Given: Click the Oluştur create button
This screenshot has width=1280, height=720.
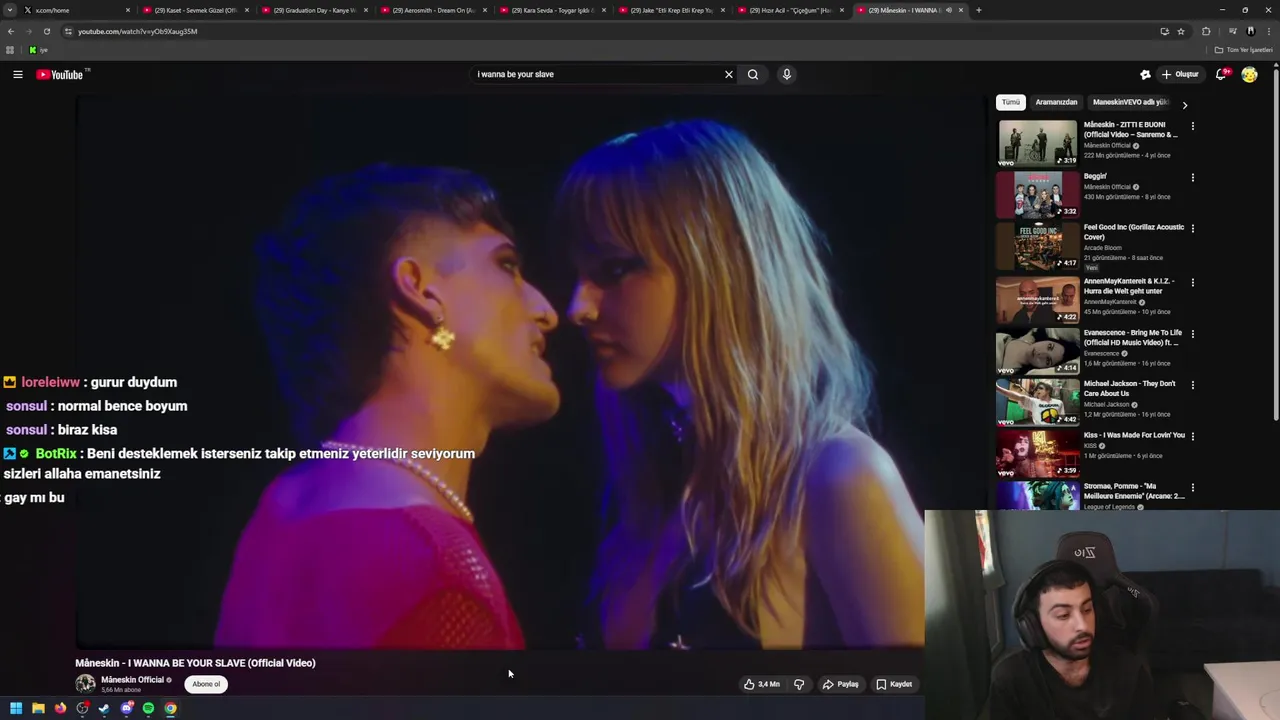Looking at the screenshot, I should coord(1180,74).
